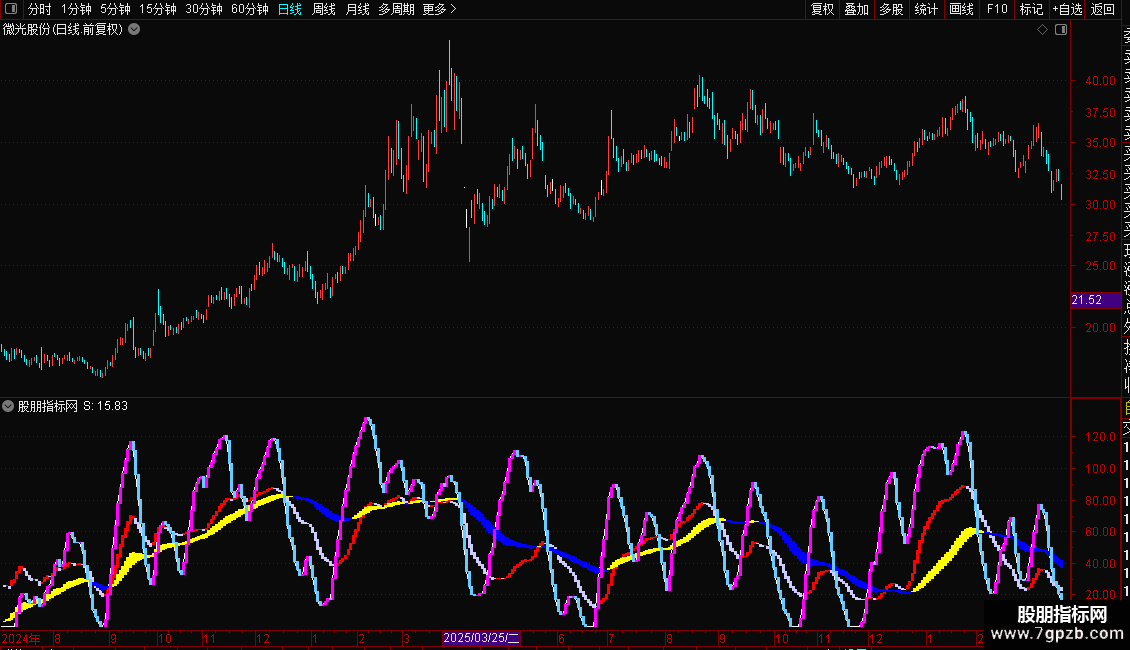The image size is (1130, 650).
Task: Select the 日线 daily chart tab
Action: click(x=290, y=9)
